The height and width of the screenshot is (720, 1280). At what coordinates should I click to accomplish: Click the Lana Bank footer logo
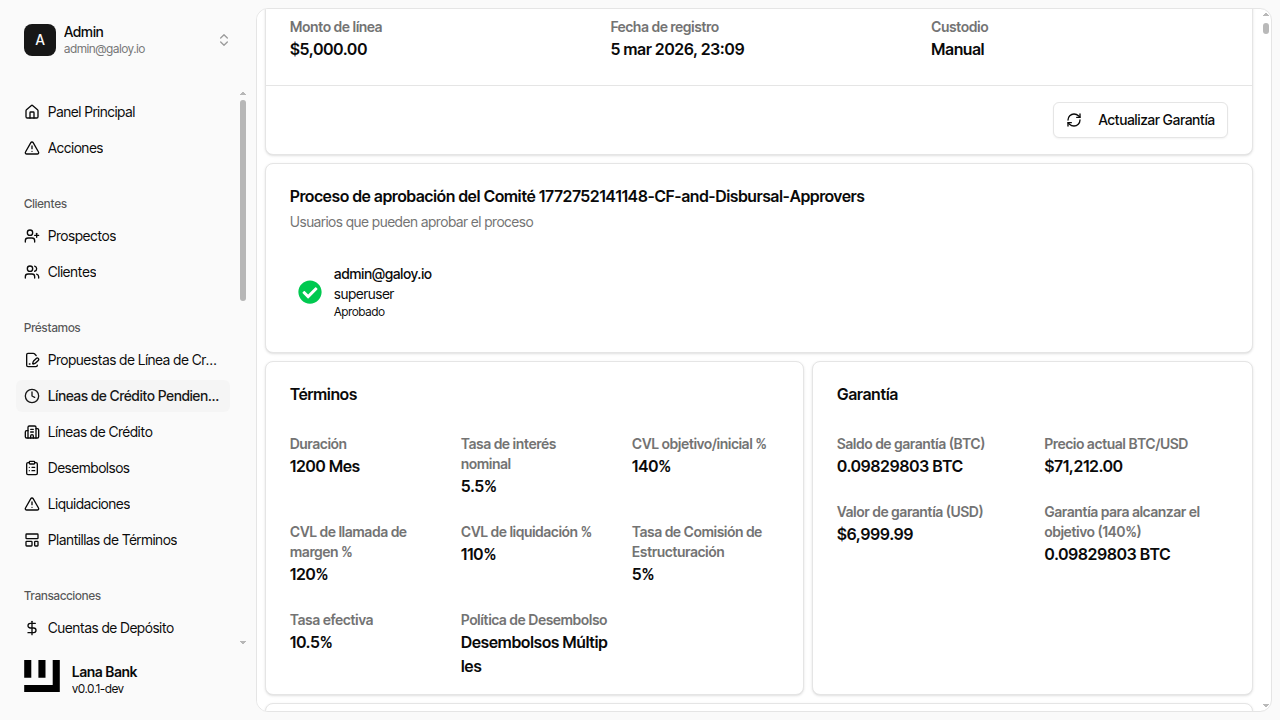click(x=41, y=676)
